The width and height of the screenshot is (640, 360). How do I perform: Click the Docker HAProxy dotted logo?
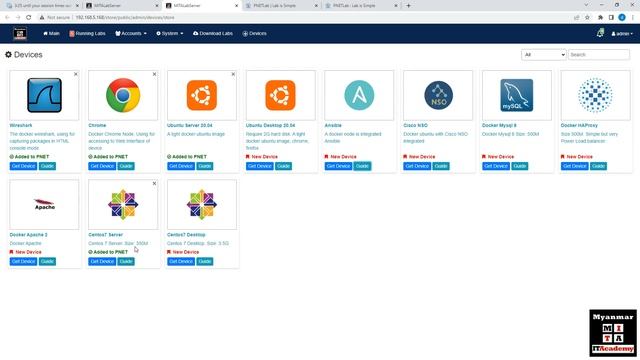coord(595,95)
